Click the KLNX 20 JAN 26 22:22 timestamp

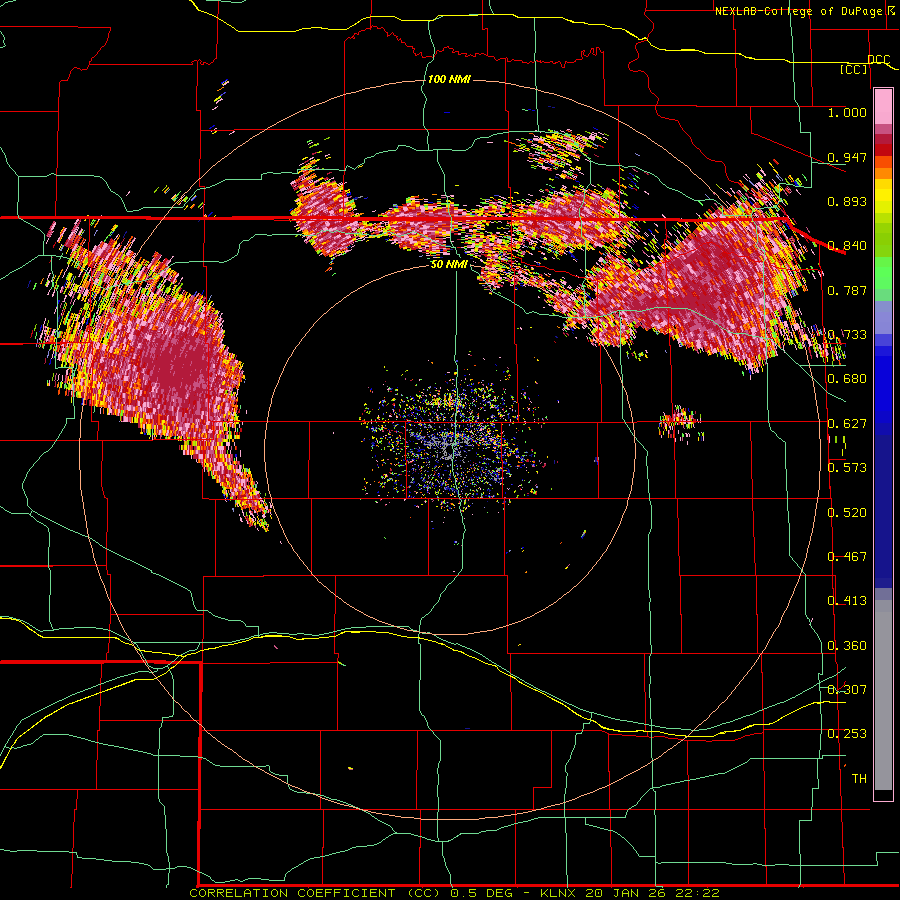point(630,893)
